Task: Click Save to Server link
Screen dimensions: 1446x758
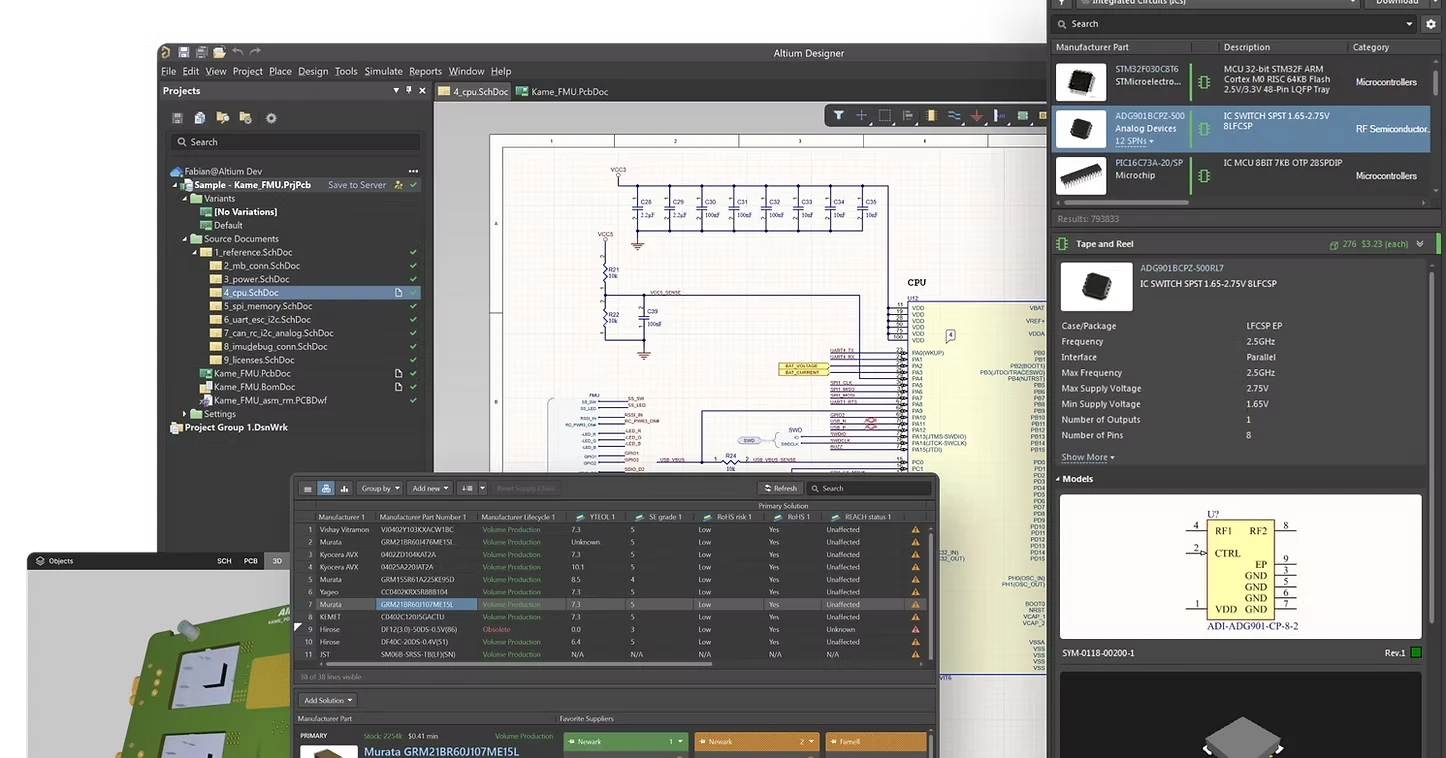Action: (357, 185)
